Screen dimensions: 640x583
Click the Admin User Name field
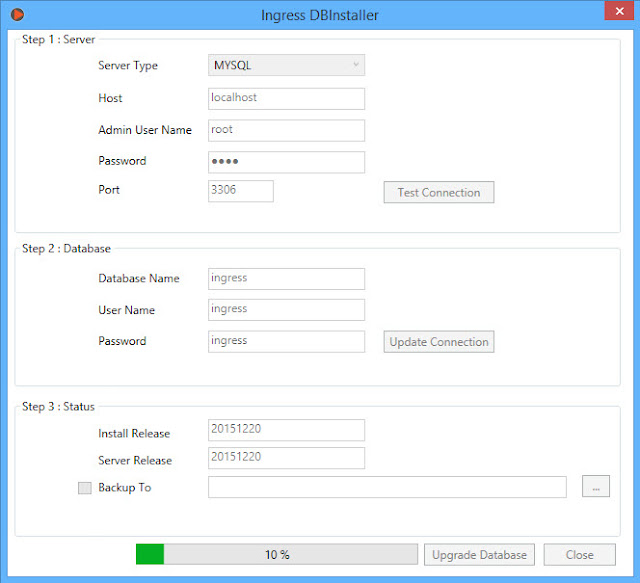pyautogui.click(x=286, y=131)
